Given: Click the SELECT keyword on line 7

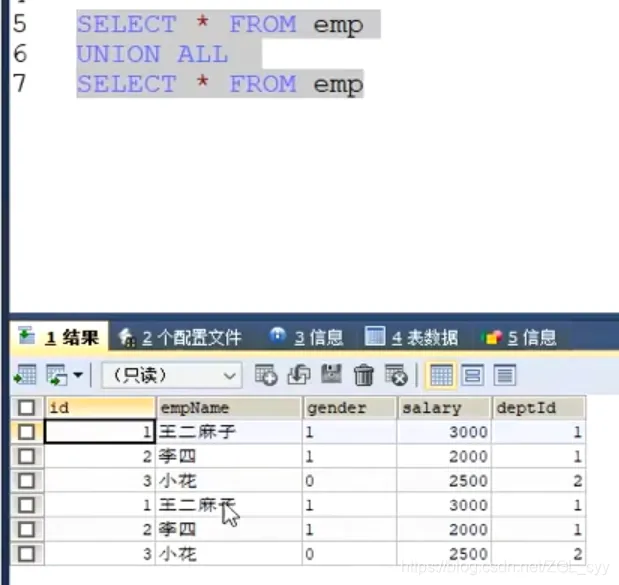Looking at the screenshot, I should tap(126, 84).
